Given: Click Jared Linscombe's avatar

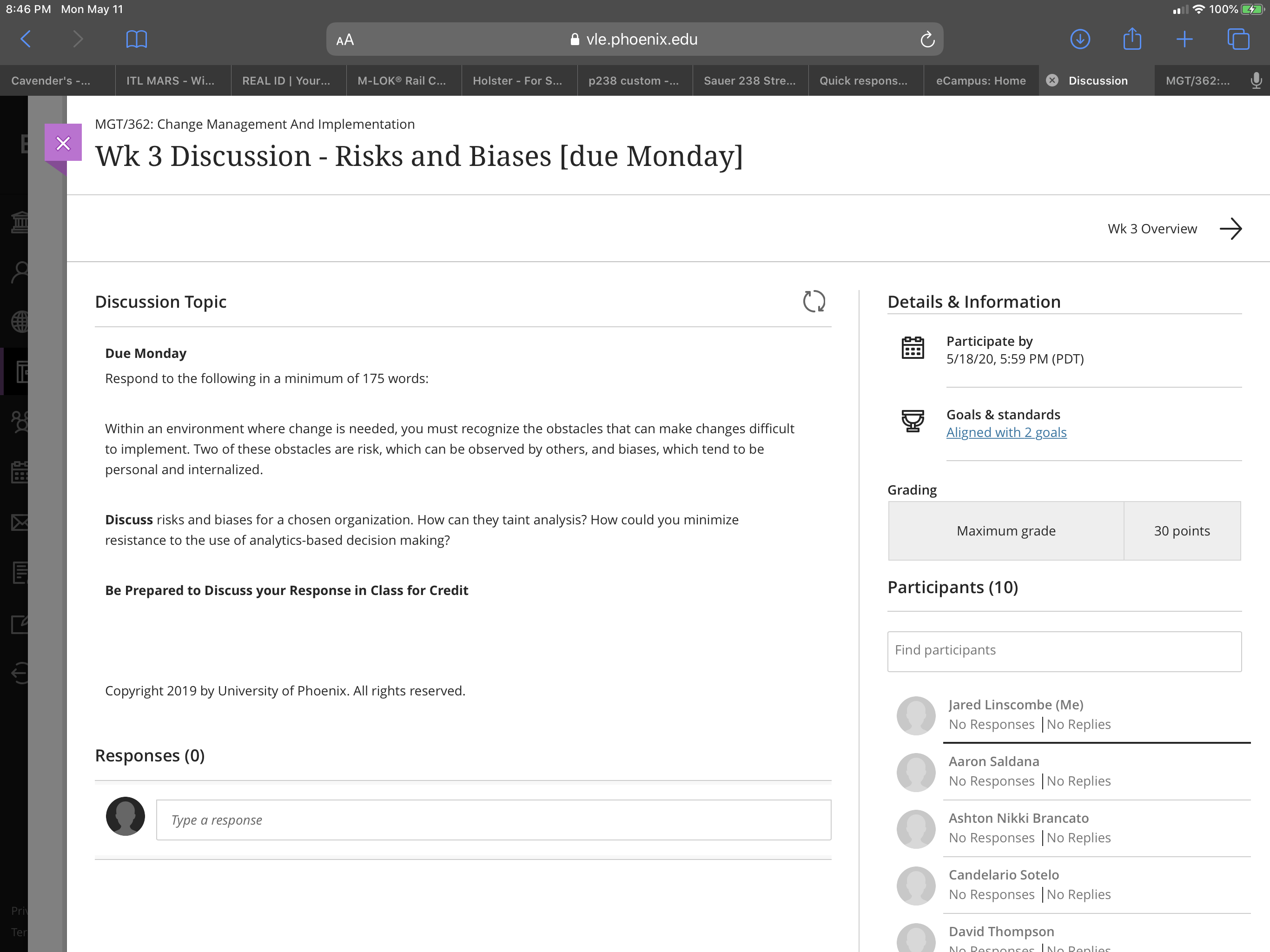Looking at the screenshot, I should tap(916, 715).
